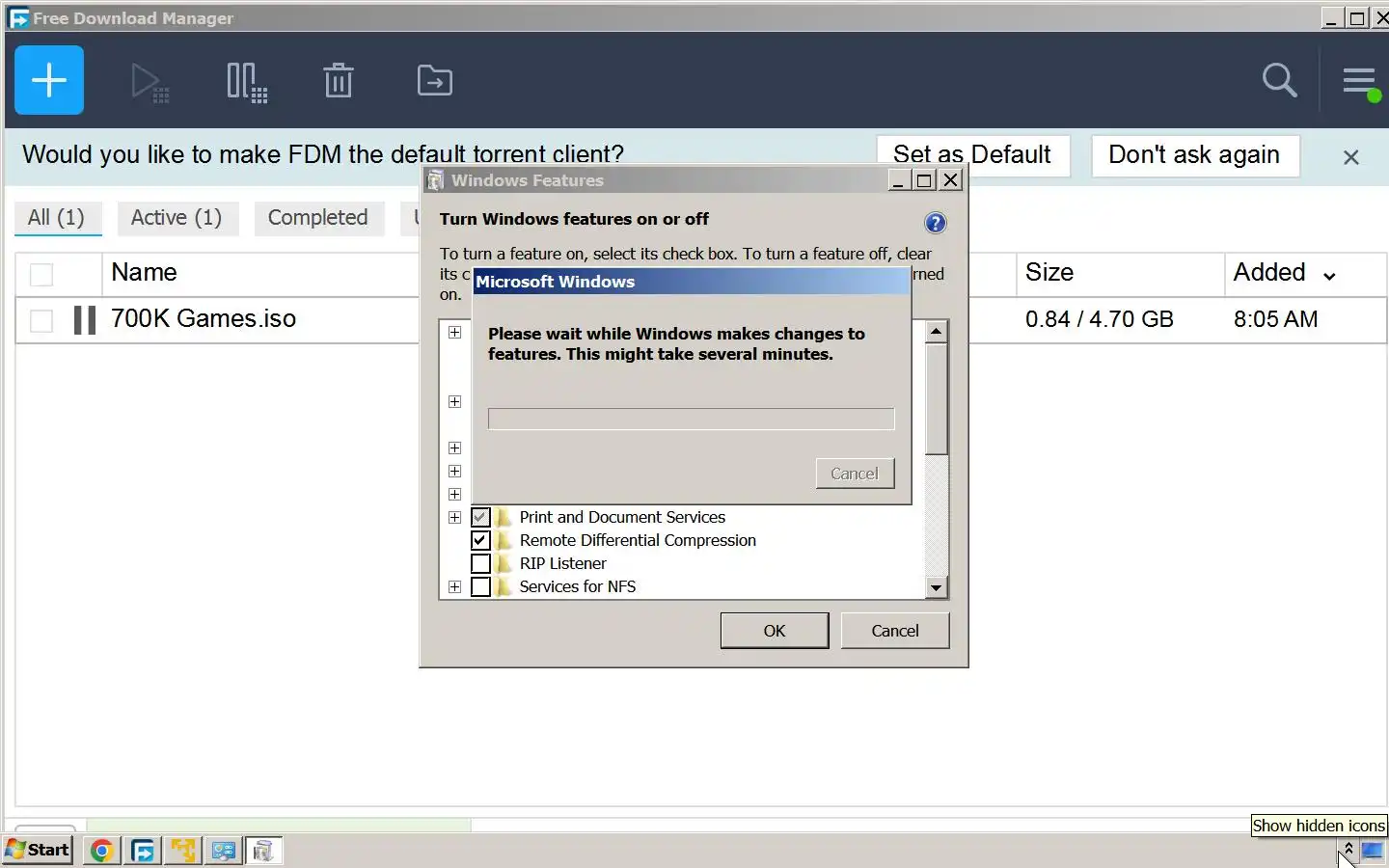Image resolution: width=1389 pixels, height=868 pixels.
Task: Open the Print and Document Services folder icon
Action: coord(504,517)
